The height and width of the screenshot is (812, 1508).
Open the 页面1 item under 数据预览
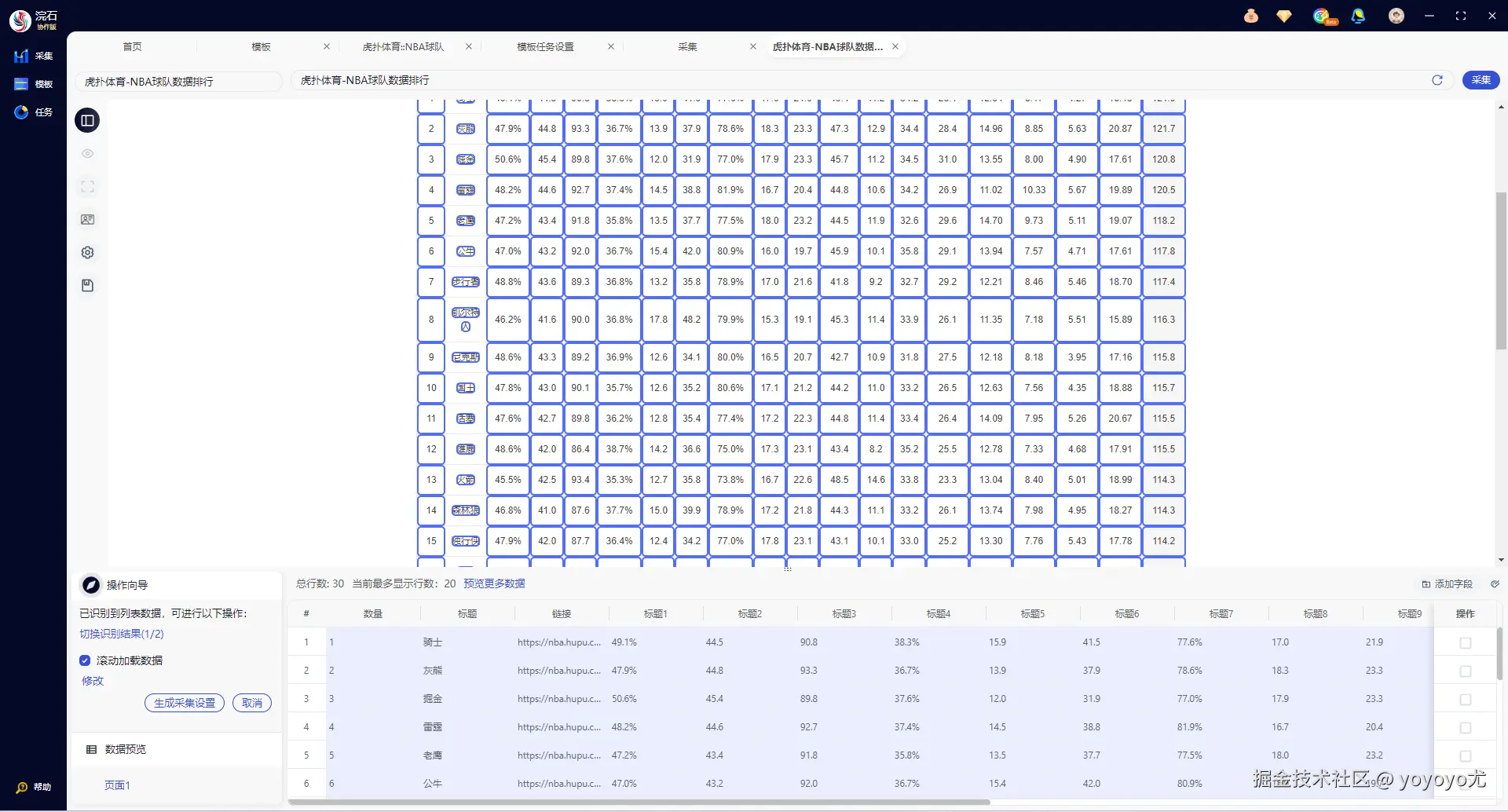pyautogui.click(x=117, y=785)
